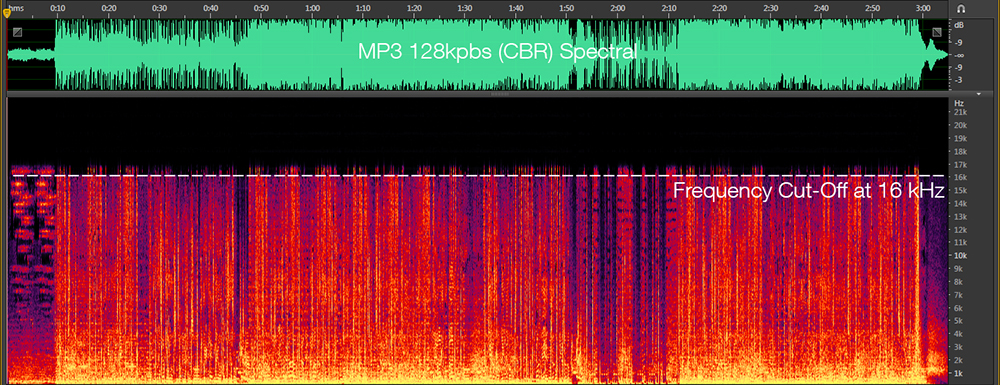
Task: Click the 1:30 mark on the time ruler
Action: (465, 8)
